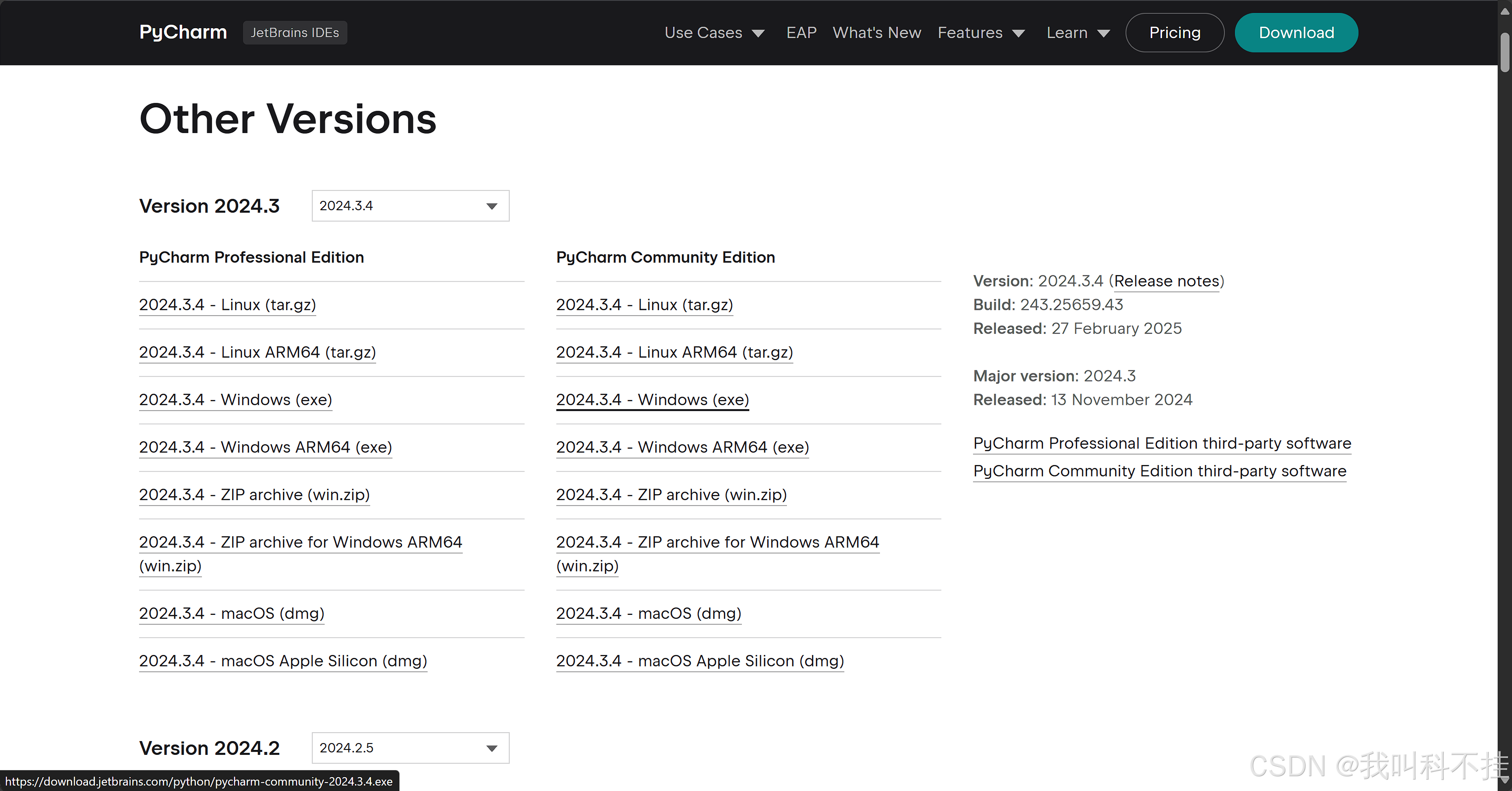Go to What's New page
1512x791 pixels.
pos(877,33)
